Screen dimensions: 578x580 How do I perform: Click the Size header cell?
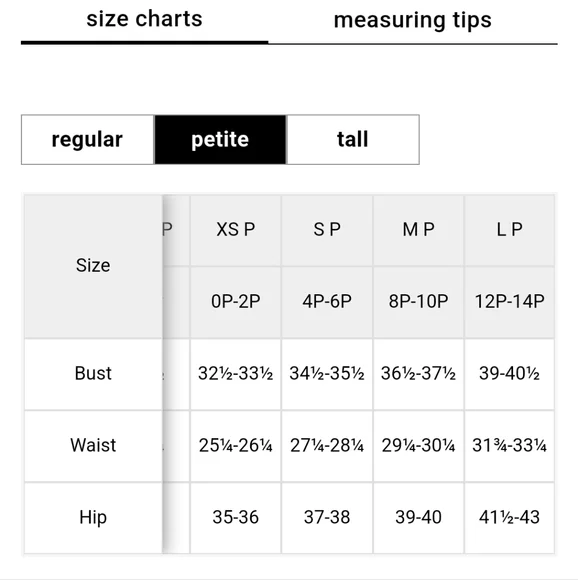point(93,266)
